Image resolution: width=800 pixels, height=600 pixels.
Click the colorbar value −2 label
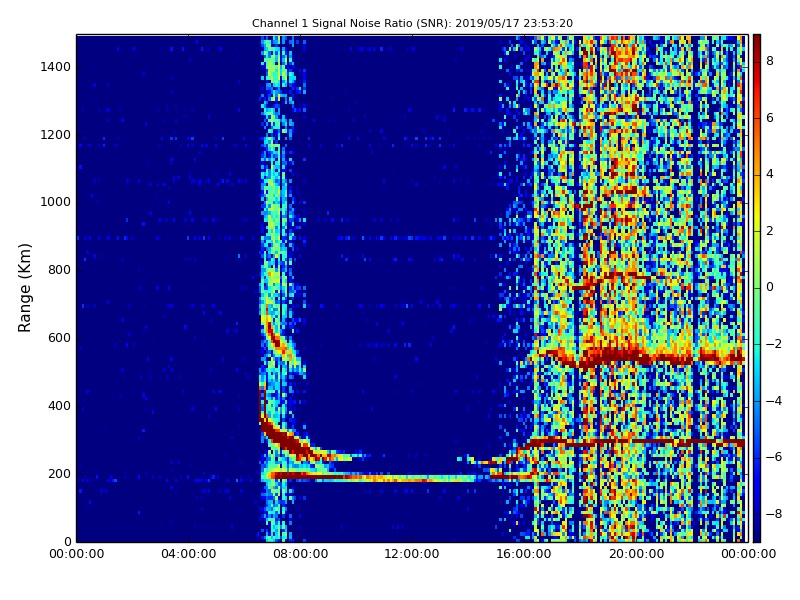coord(774,344)
